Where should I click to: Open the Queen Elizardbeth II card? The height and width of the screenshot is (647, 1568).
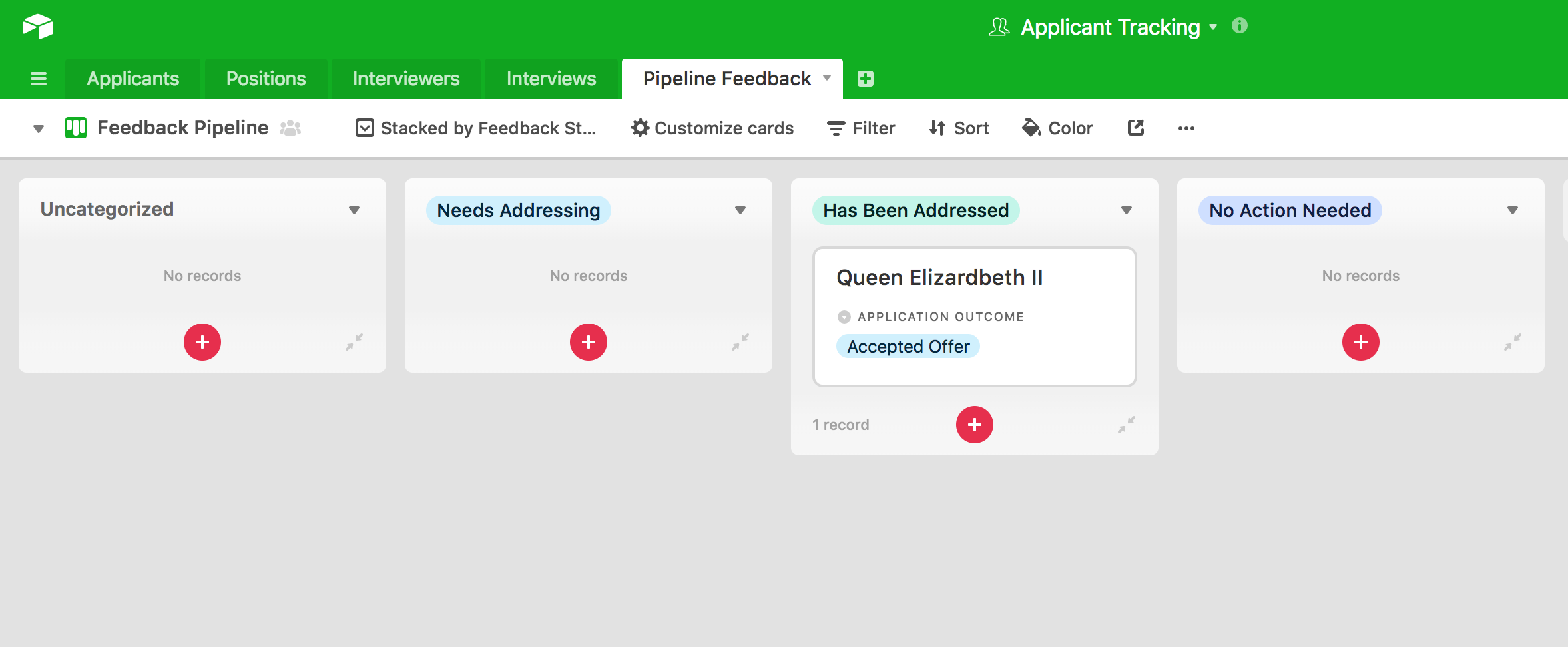click(x=975, y=317)
